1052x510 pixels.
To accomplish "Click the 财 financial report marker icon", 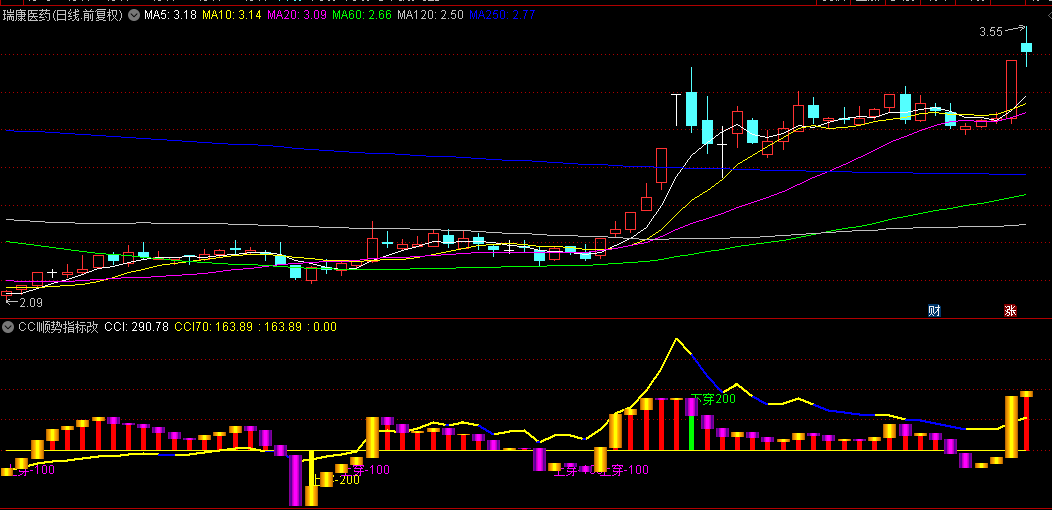I will click(933, 311).
